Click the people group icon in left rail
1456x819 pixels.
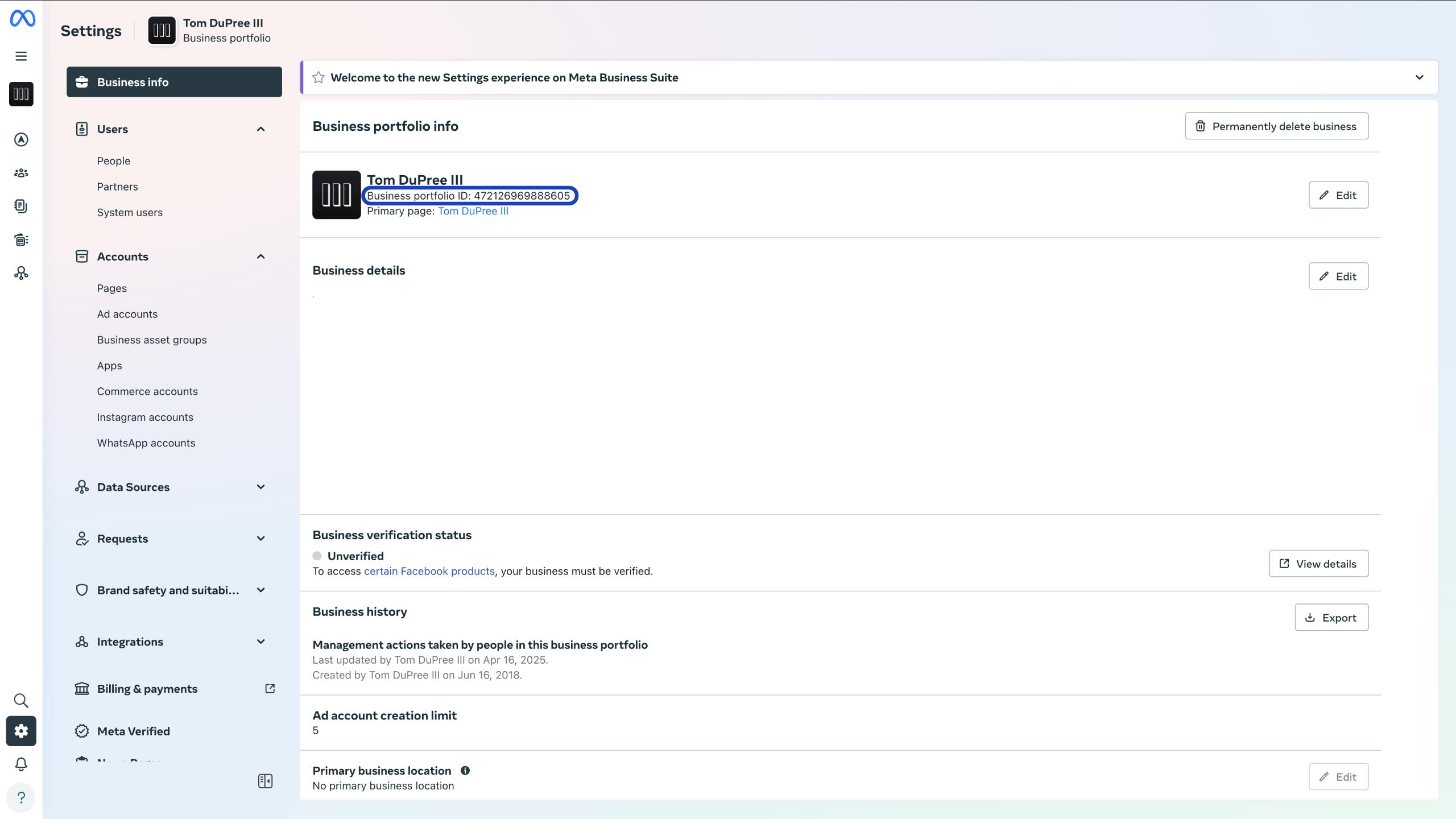coord(21,173)
